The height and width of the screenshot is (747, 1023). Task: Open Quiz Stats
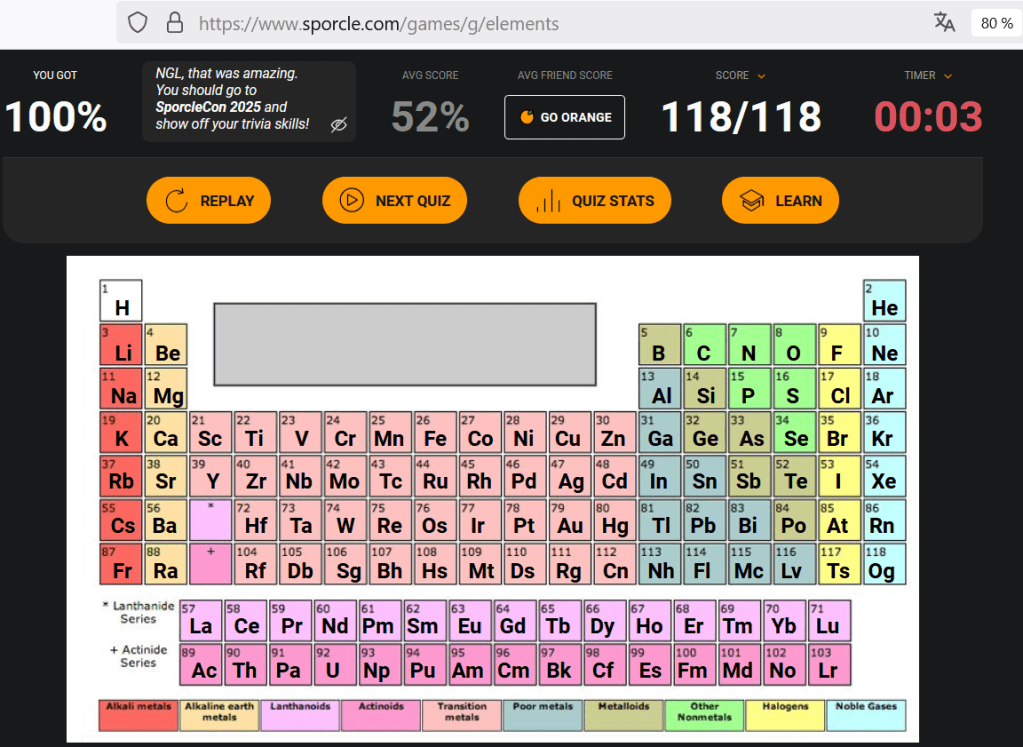pyautogui.click(x=594, y=201)
